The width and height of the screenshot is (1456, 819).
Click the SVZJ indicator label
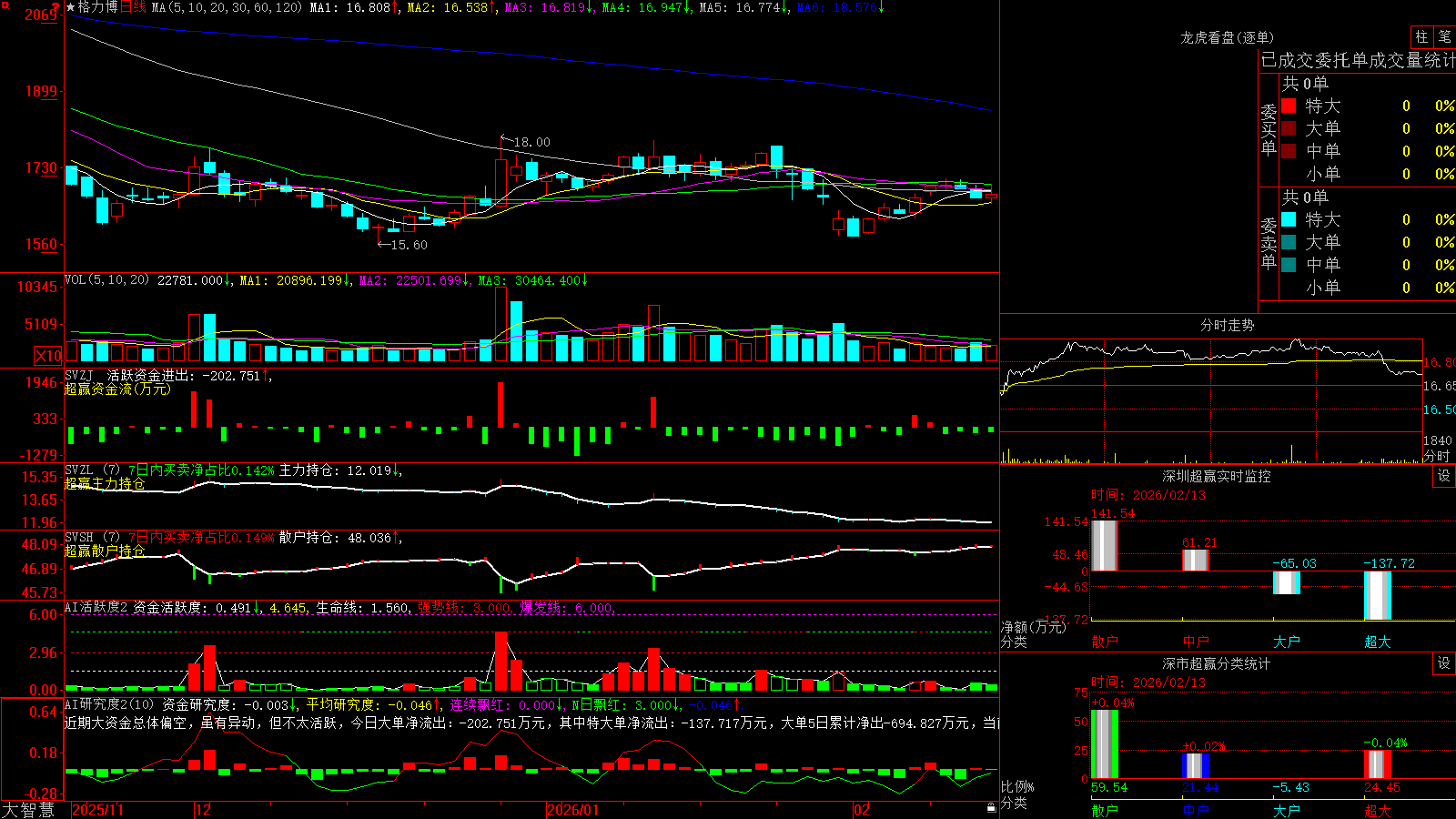pyautogui.click(x=79, y=375)
